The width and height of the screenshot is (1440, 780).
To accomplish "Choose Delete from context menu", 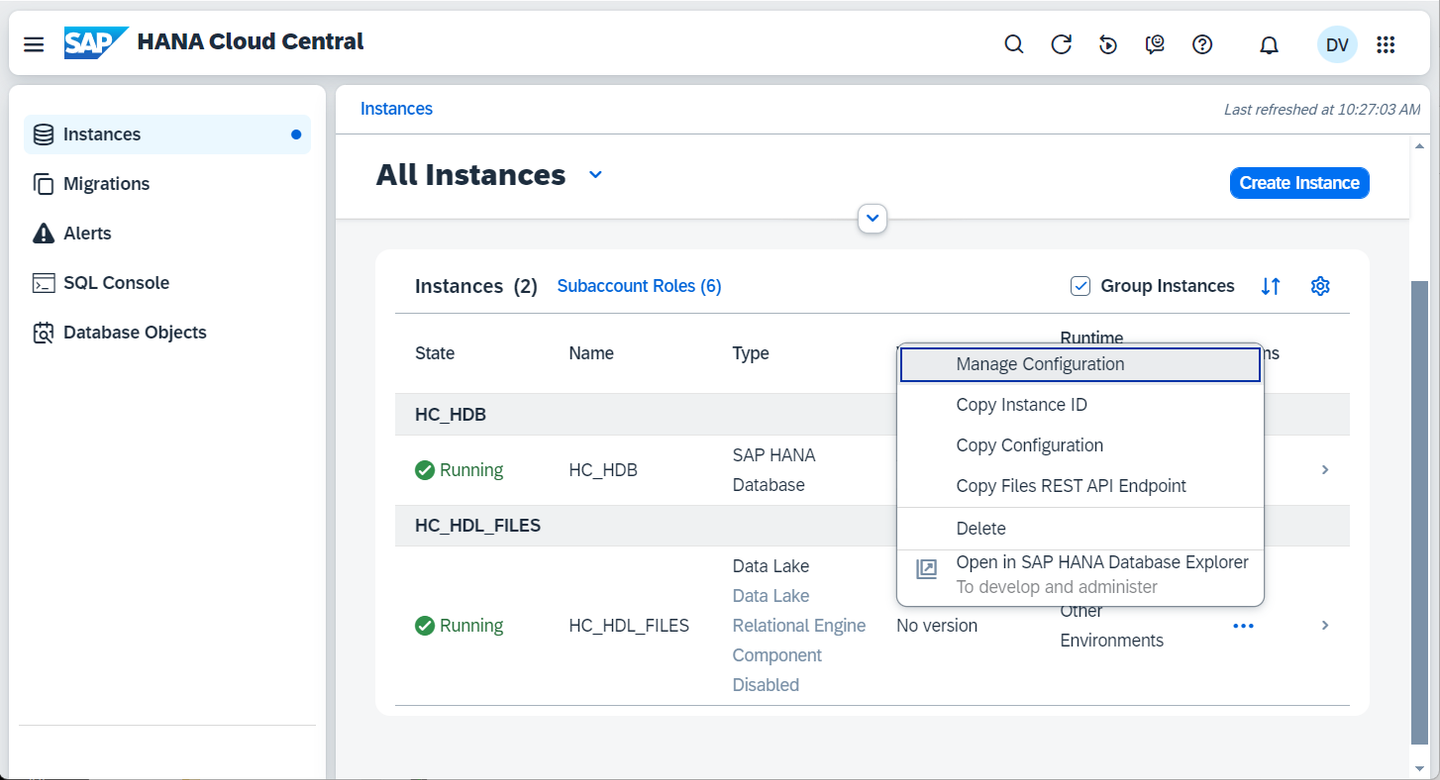I will tap(1080, 528).
